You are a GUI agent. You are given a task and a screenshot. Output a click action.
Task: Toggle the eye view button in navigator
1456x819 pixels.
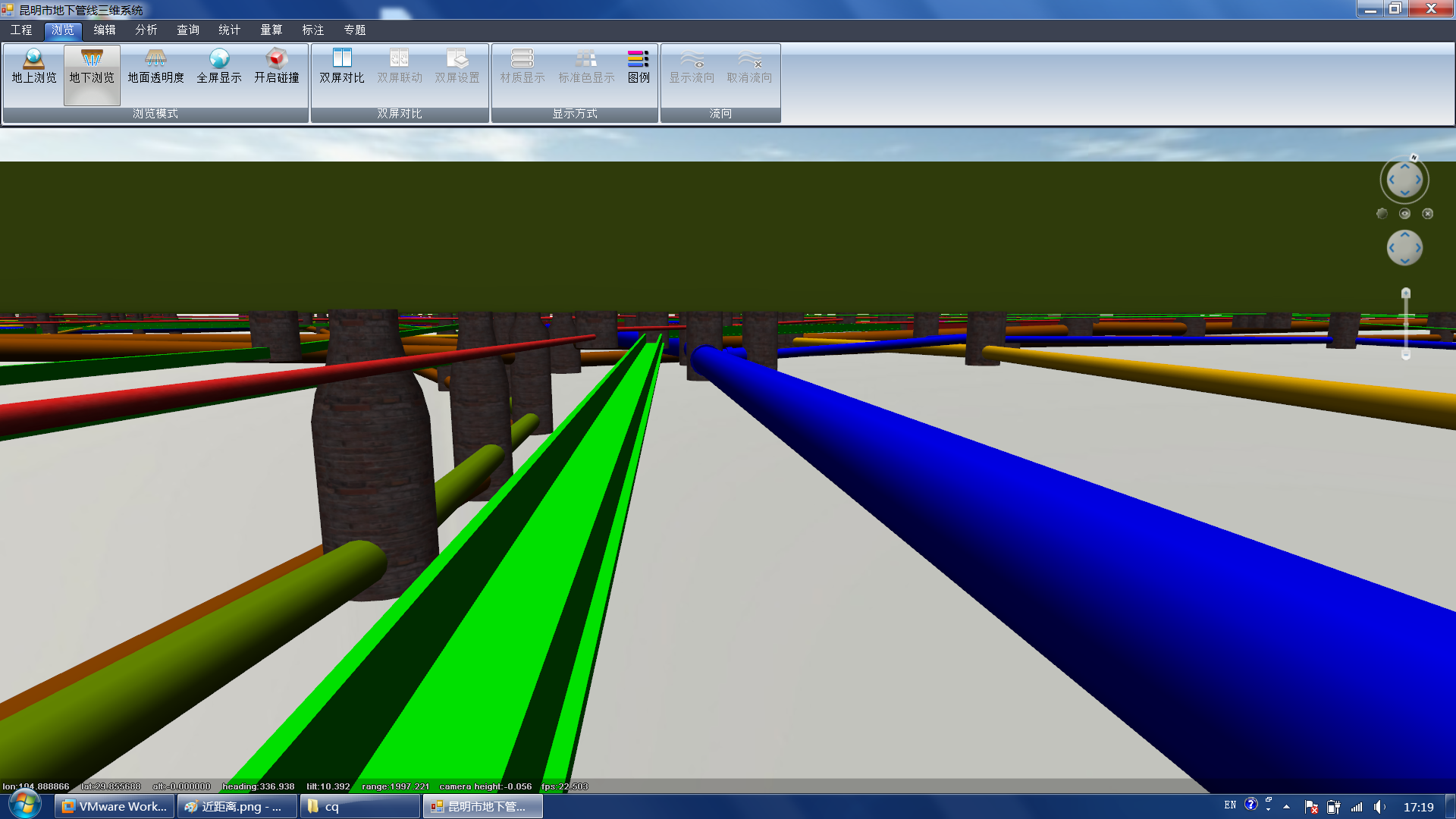[x=1404, y=214]
